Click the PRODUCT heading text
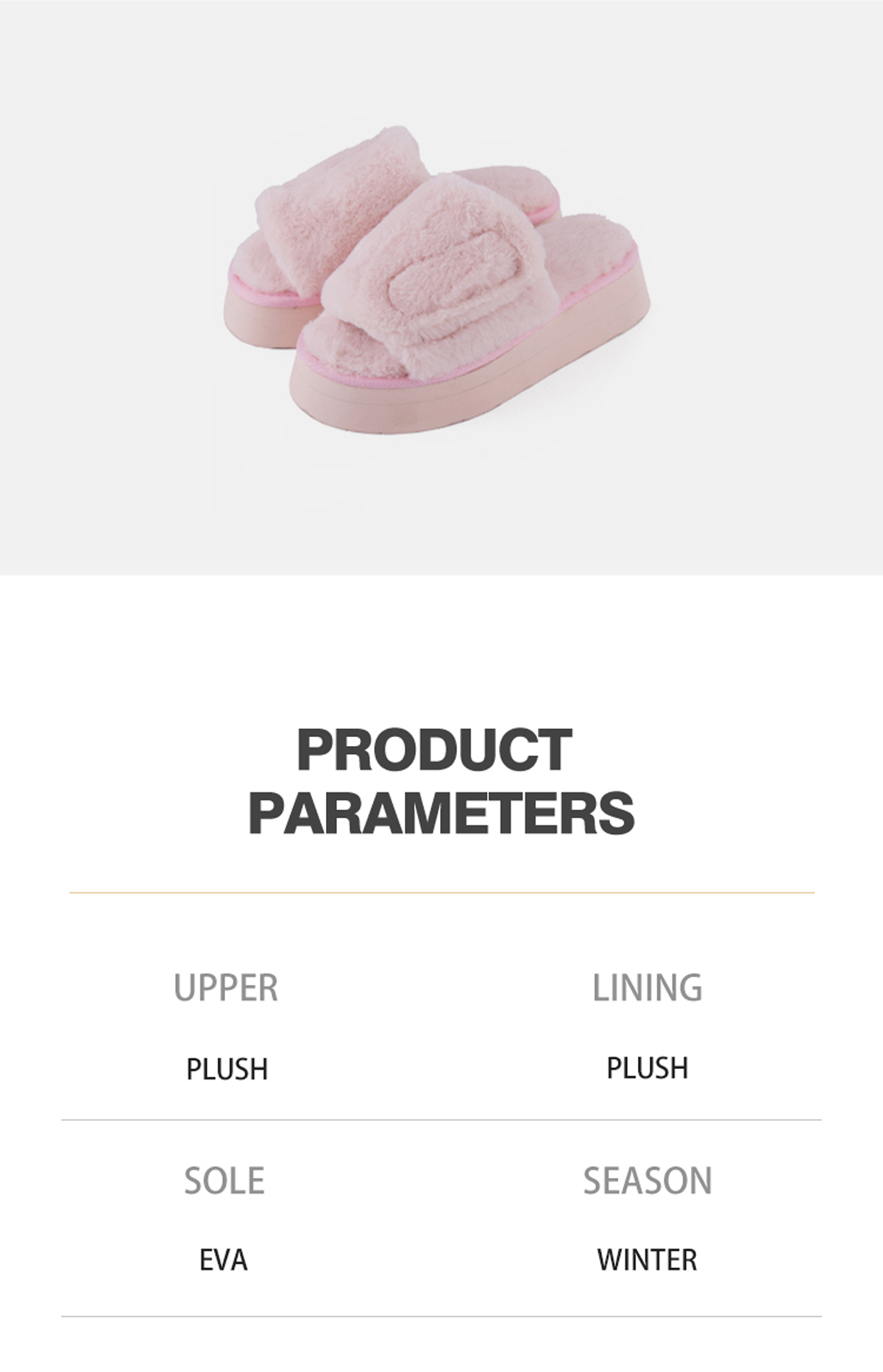Screen dimensions: 883x1372 click(434, 750)
